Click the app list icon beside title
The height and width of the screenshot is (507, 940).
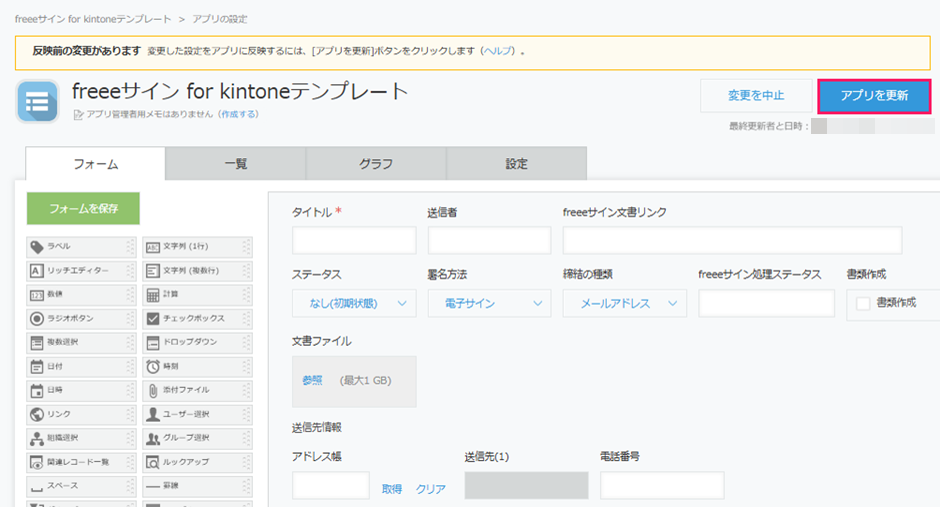[37, 101]
